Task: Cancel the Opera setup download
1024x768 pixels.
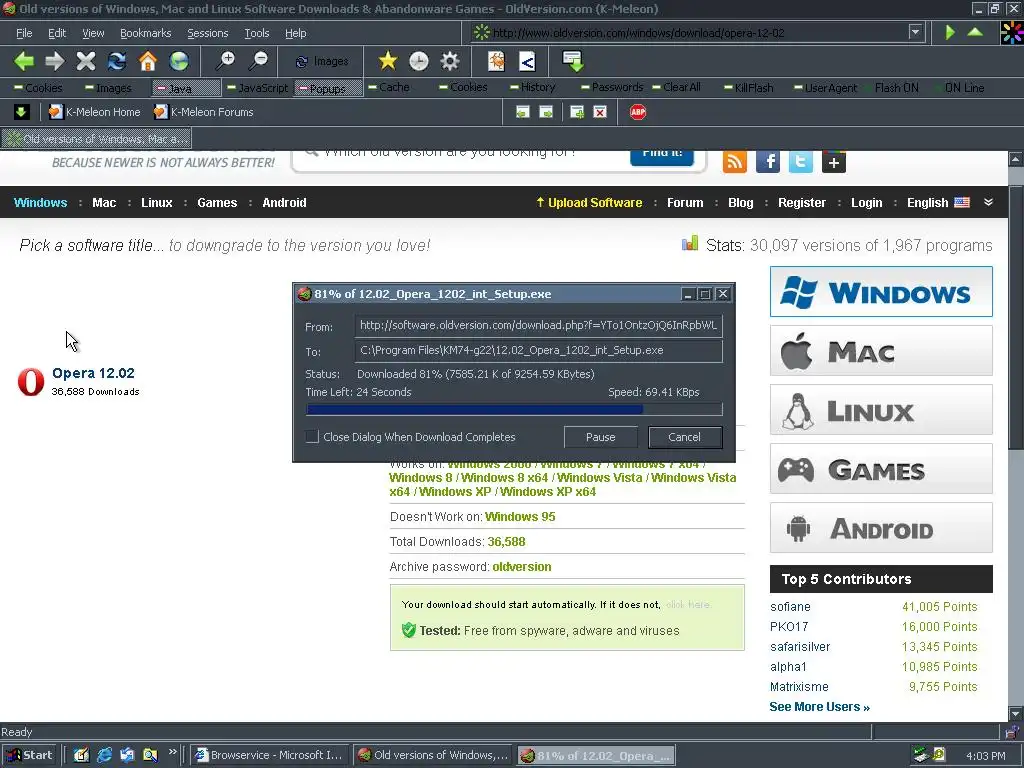Action: [x=684, y=437]
